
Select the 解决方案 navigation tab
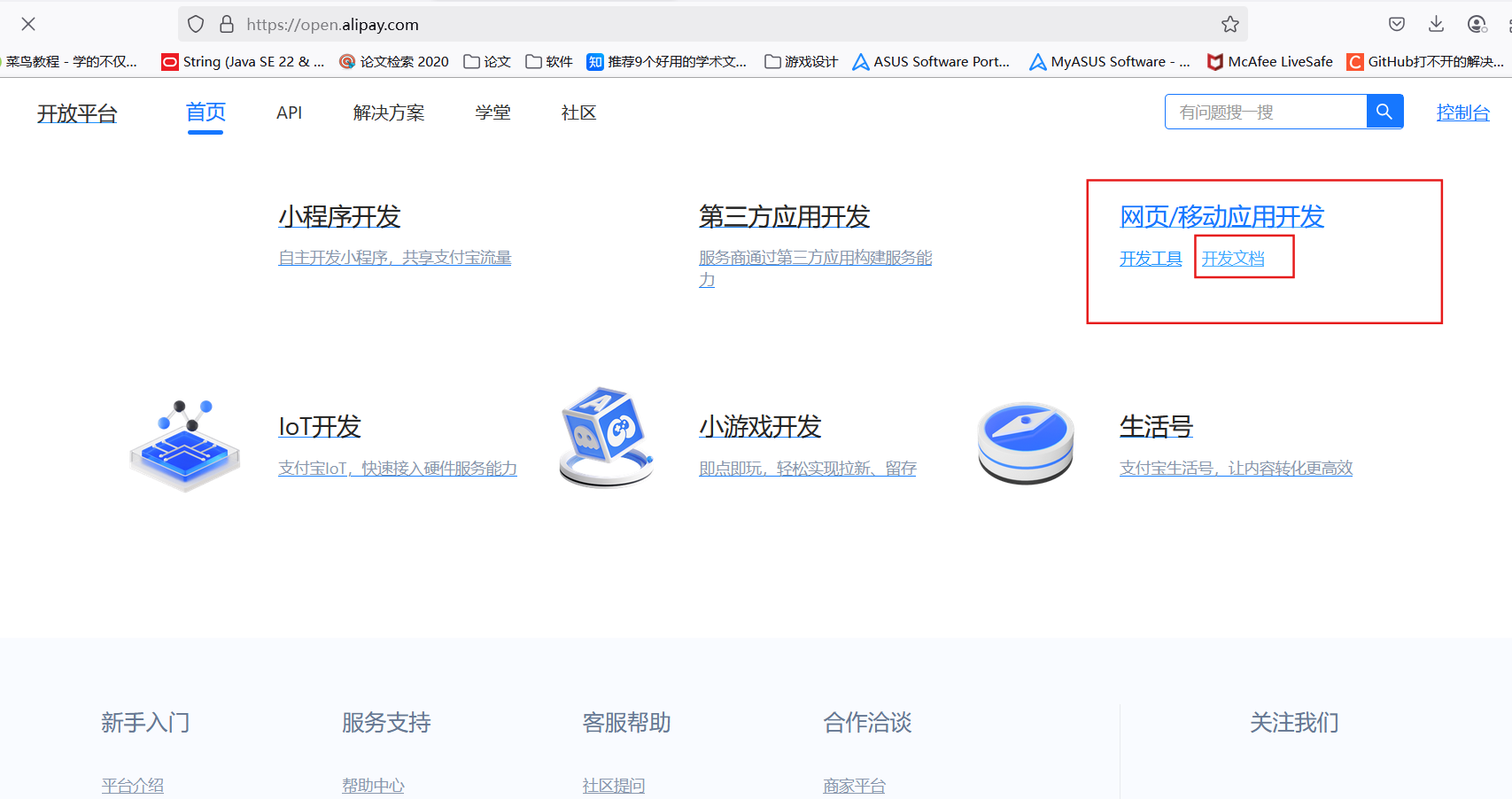(x=389, y=112)
